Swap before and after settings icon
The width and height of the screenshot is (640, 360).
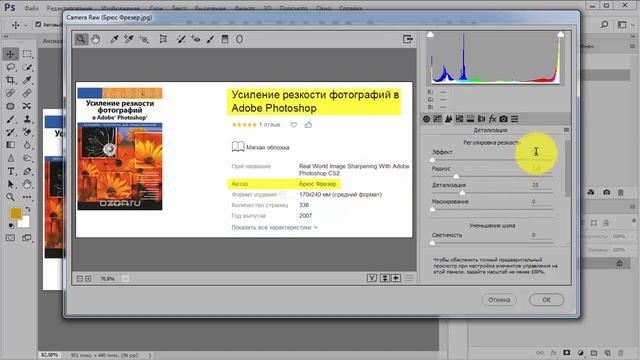(x=384, y=278)
